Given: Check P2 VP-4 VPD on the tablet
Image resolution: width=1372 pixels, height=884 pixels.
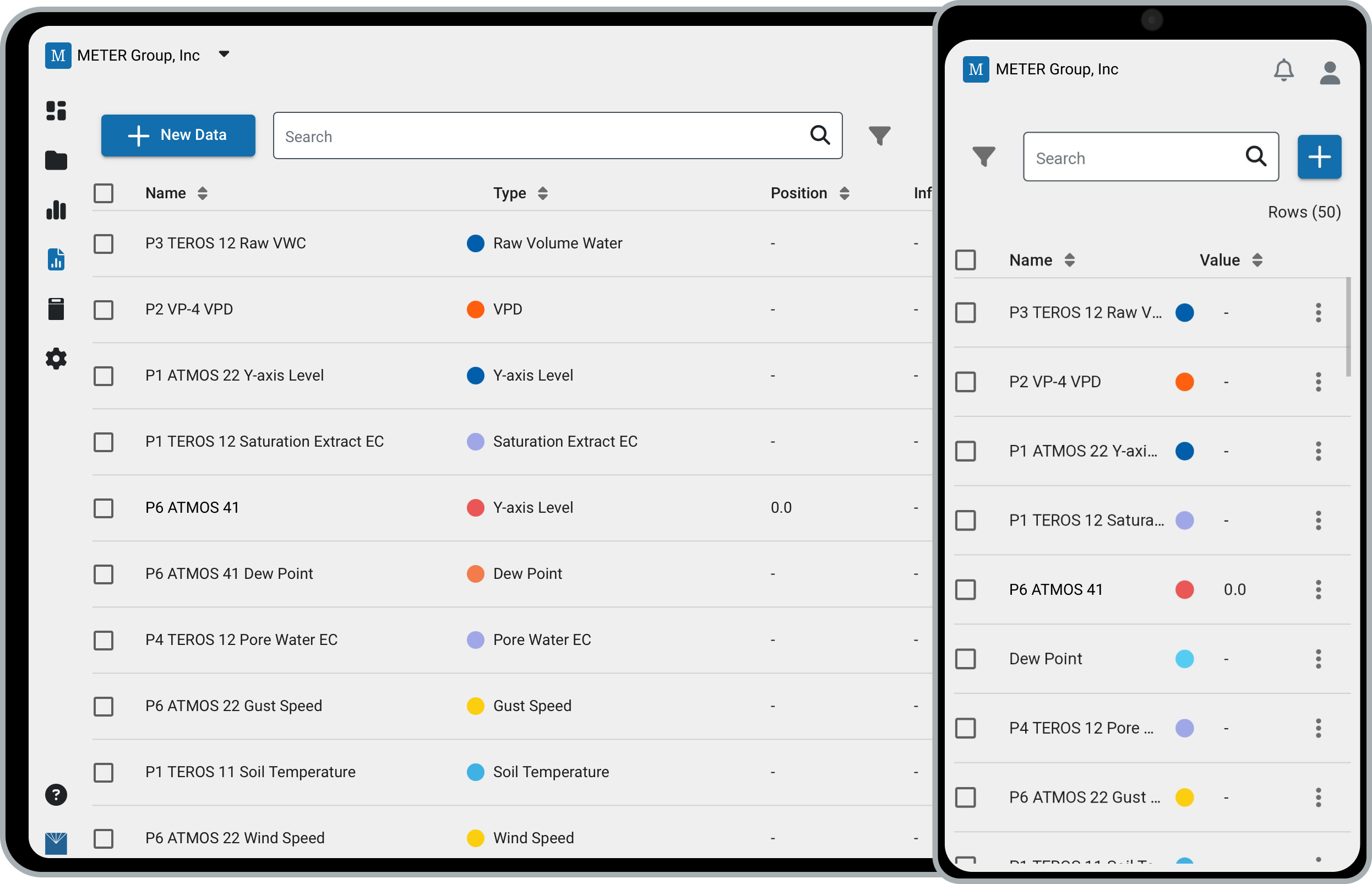Looking at the screenshot, I should [104, 310].
